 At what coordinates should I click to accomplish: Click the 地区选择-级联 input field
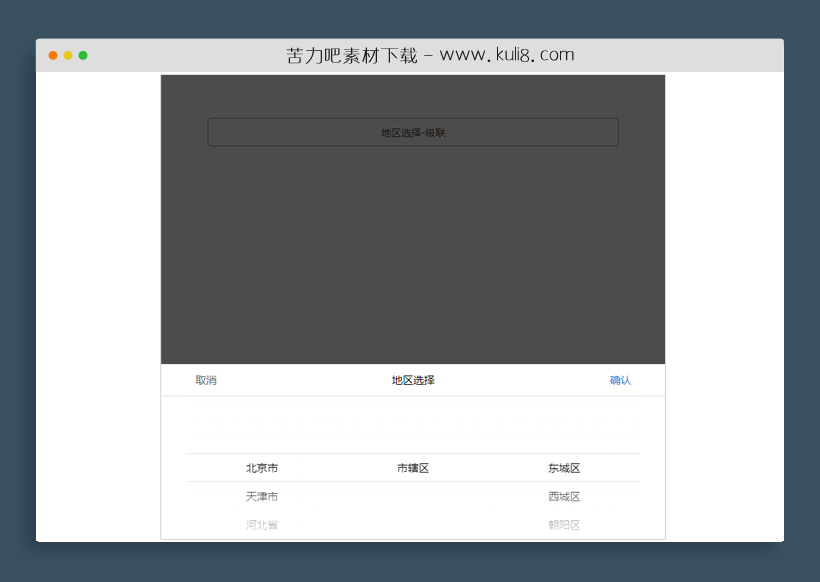point(412,131)
